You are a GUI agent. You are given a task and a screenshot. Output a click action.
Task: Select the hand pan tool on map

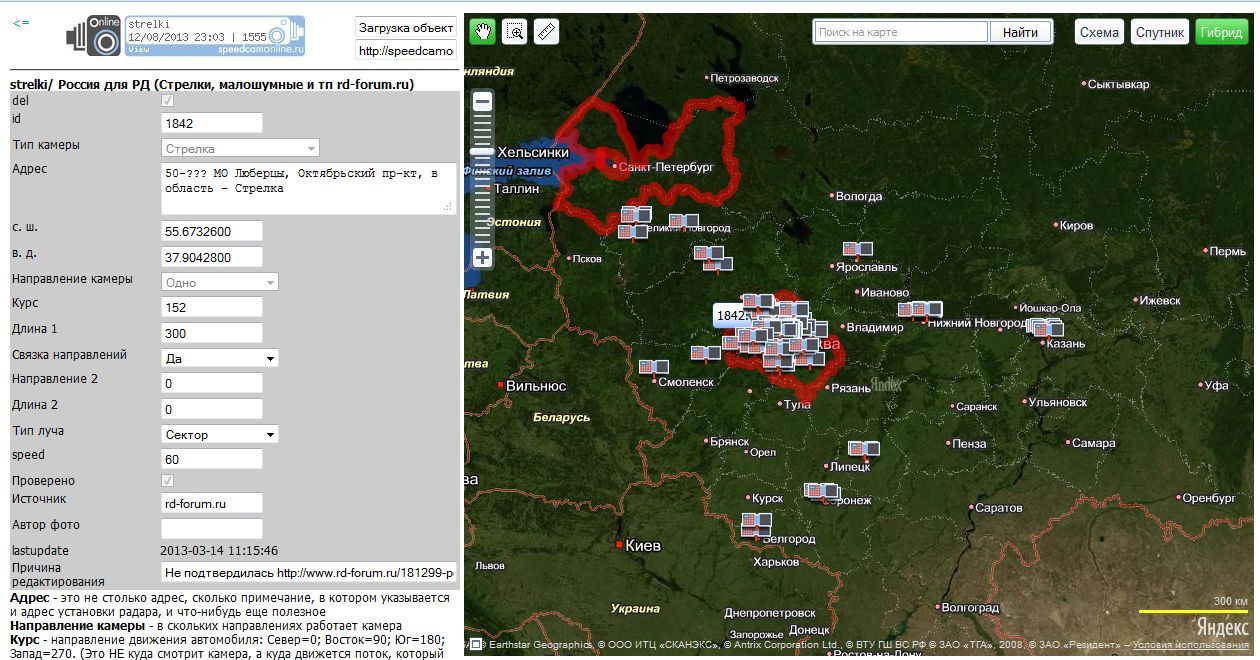tap(484, 32)
